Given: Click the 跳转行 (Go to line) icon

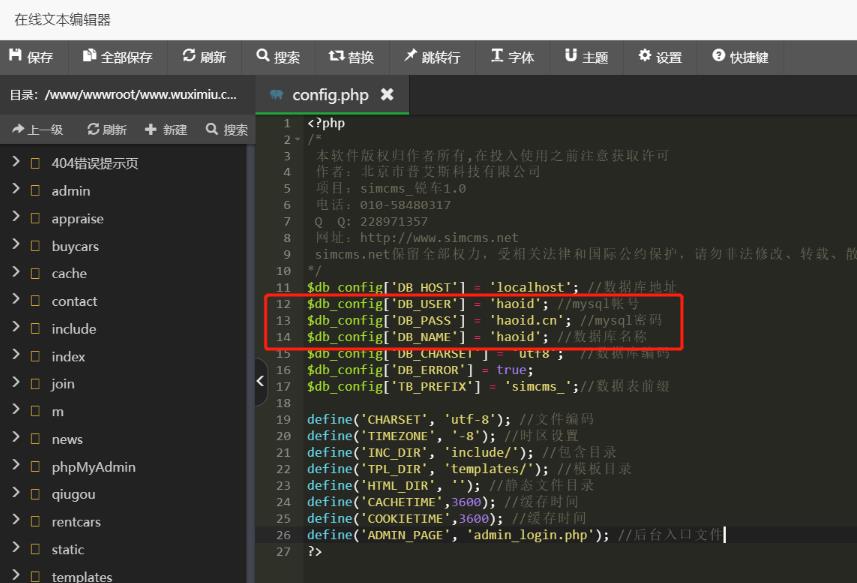Looking at the screenshot, I should tap(410, 56).
